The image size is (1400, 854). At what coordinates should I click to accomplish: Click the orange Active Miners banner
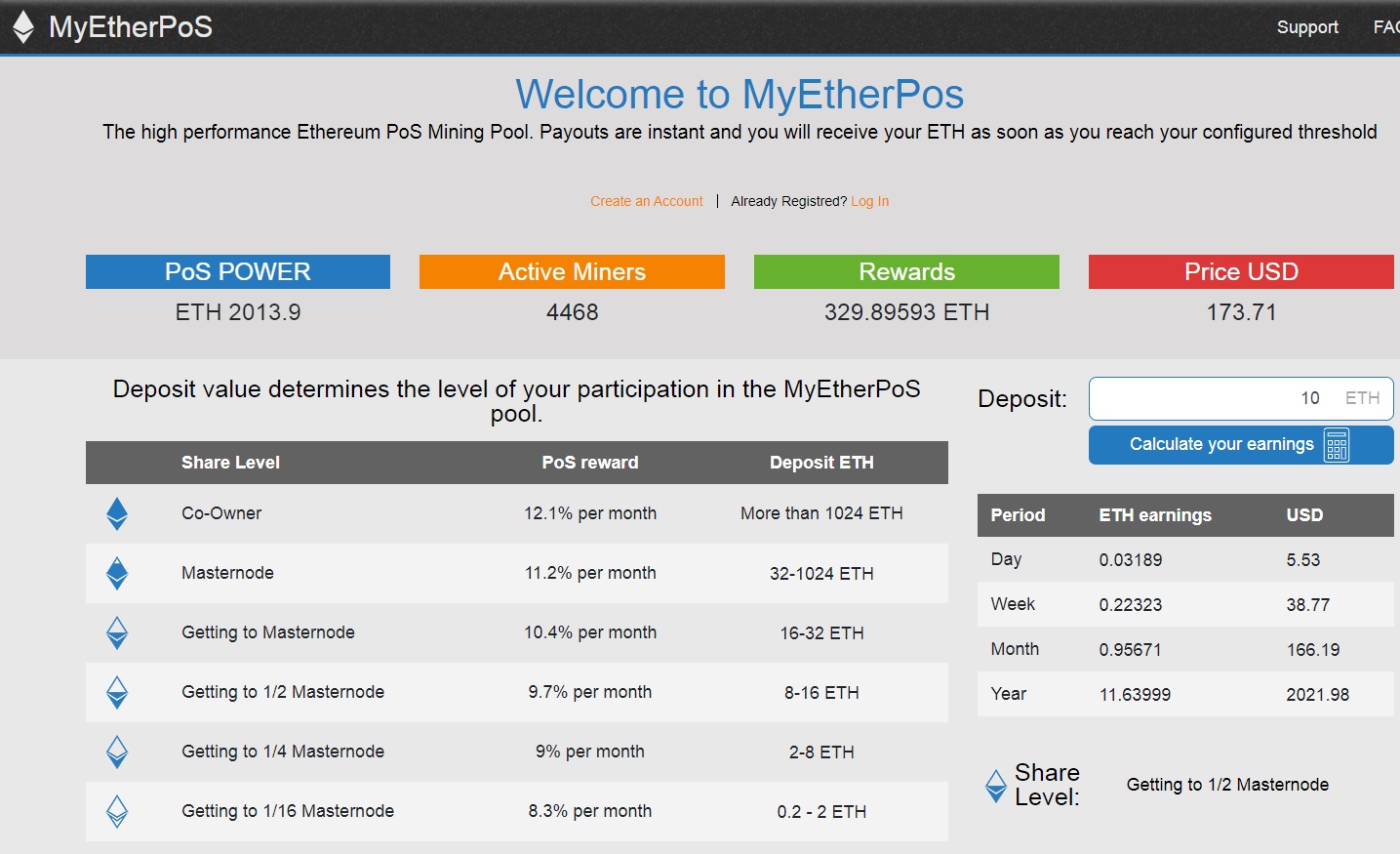[x=572, y=271]
